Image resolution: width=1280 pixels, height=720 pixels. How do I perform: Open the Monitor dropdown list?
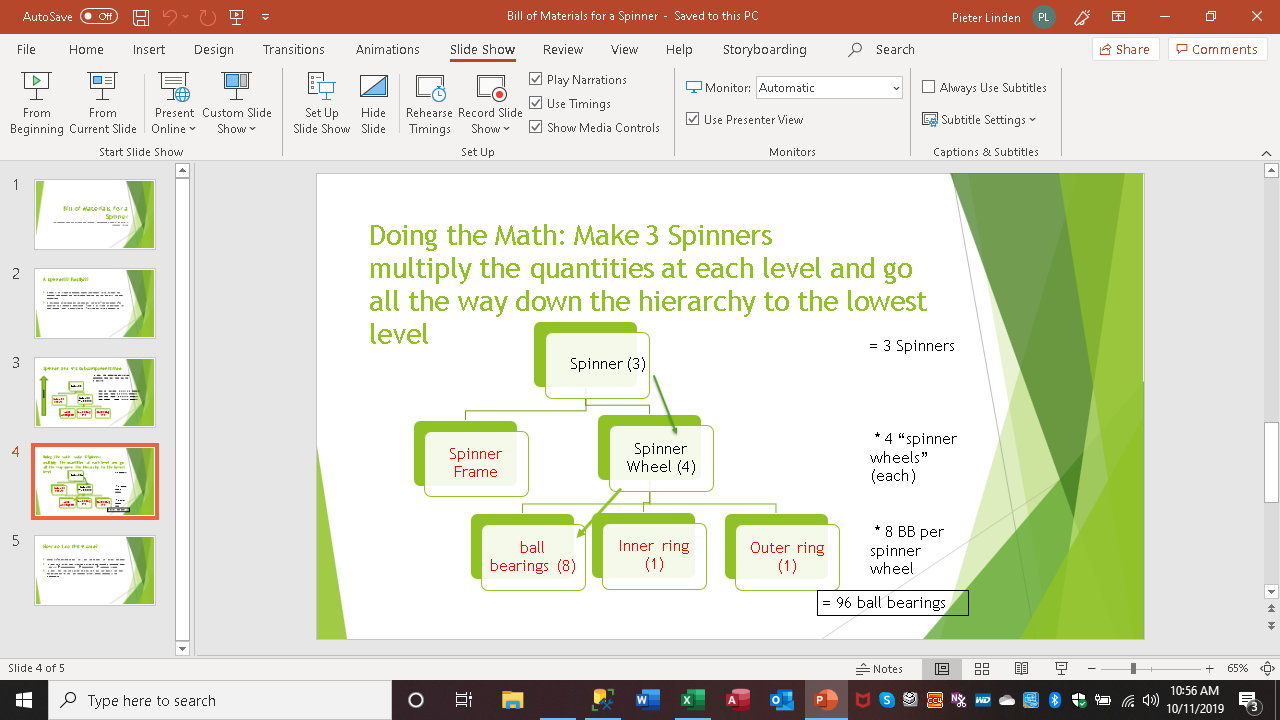click(895, 88)
